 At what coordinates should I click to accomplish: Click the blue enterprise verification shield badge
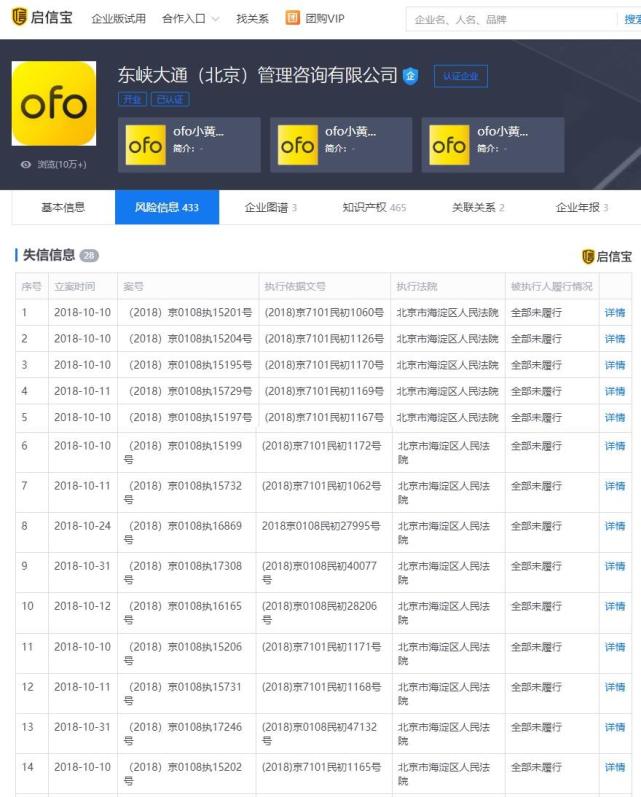[410, 76]
